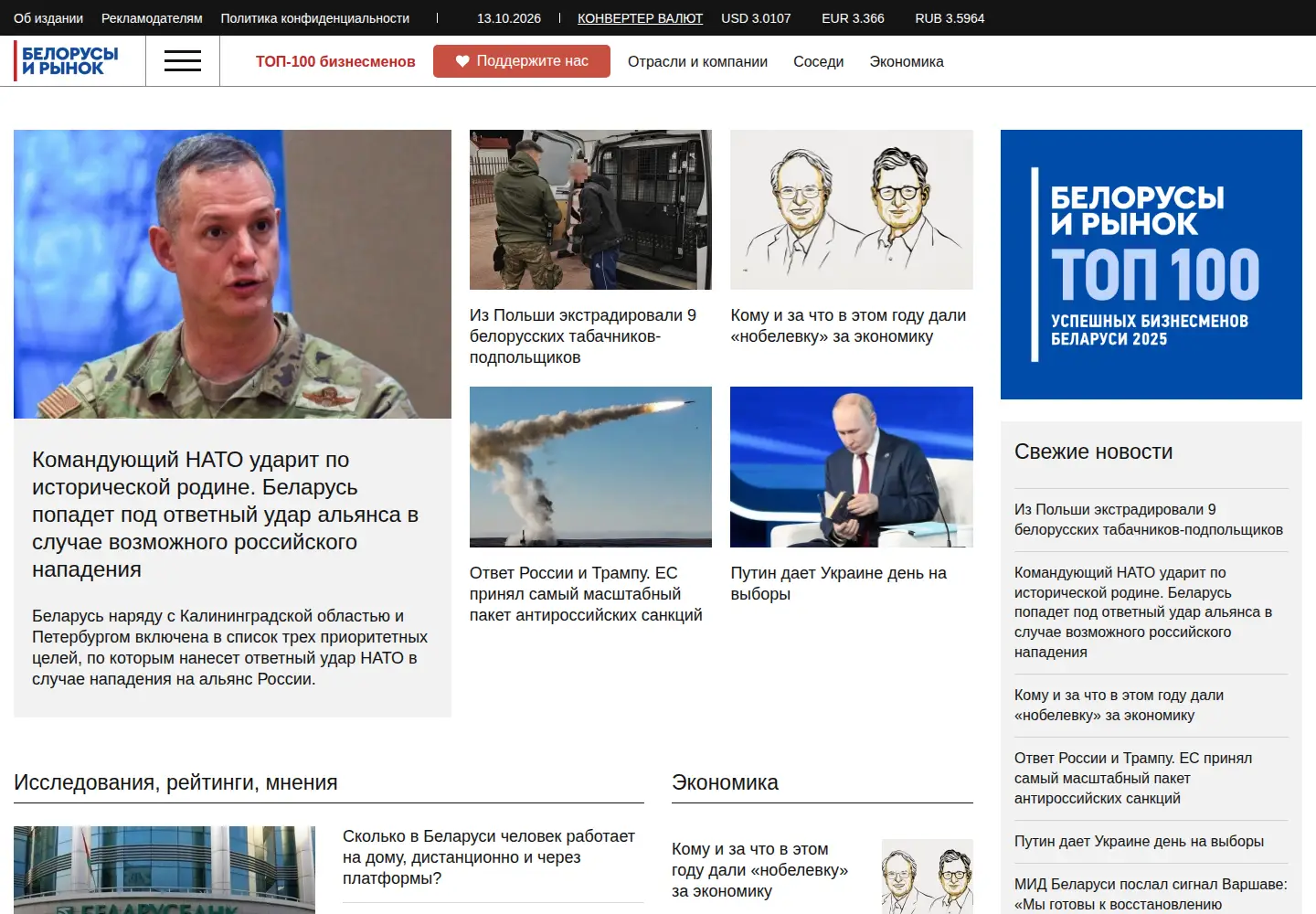Open sidebar news Путин дает Украине день на выборы

click(1139, 842)
